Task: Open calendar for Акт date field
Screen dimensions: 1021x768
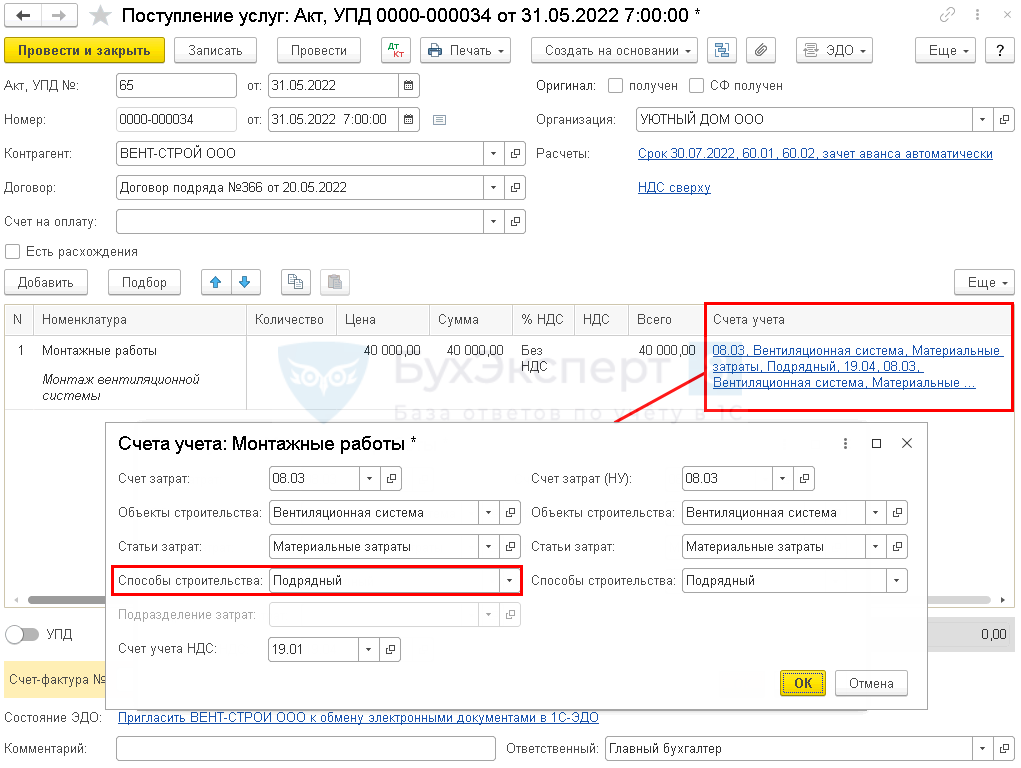Action: (x=409, y=86)
